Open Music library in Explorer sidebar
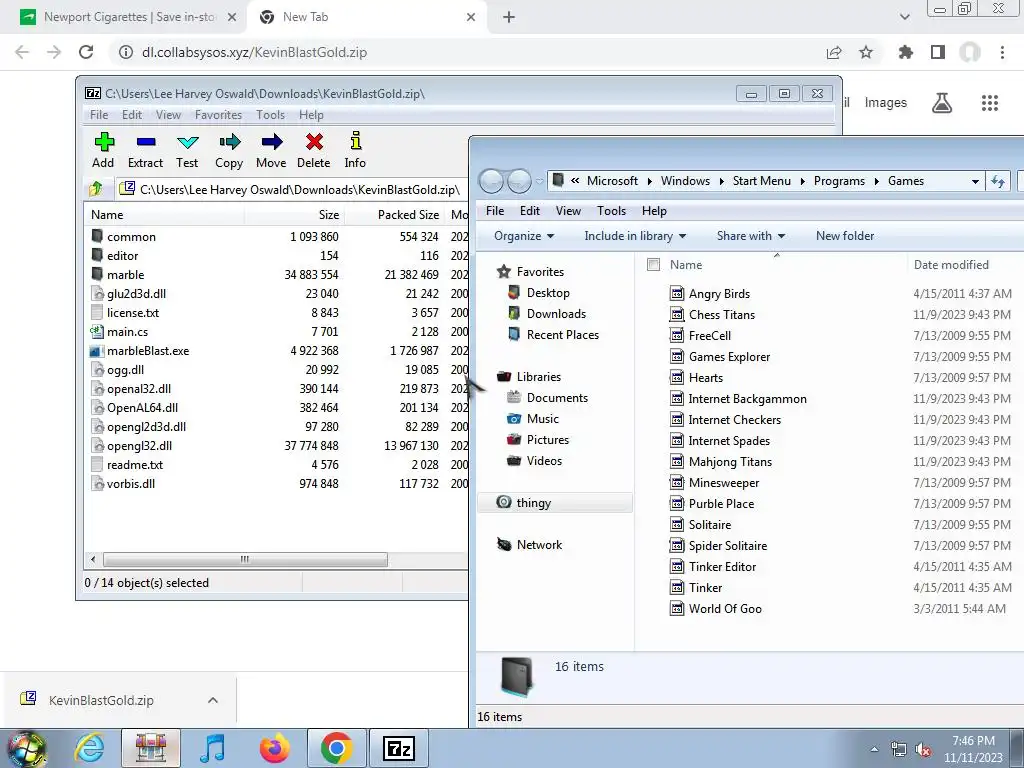The height and width of the screenshot is (768, 1024). 542,419
